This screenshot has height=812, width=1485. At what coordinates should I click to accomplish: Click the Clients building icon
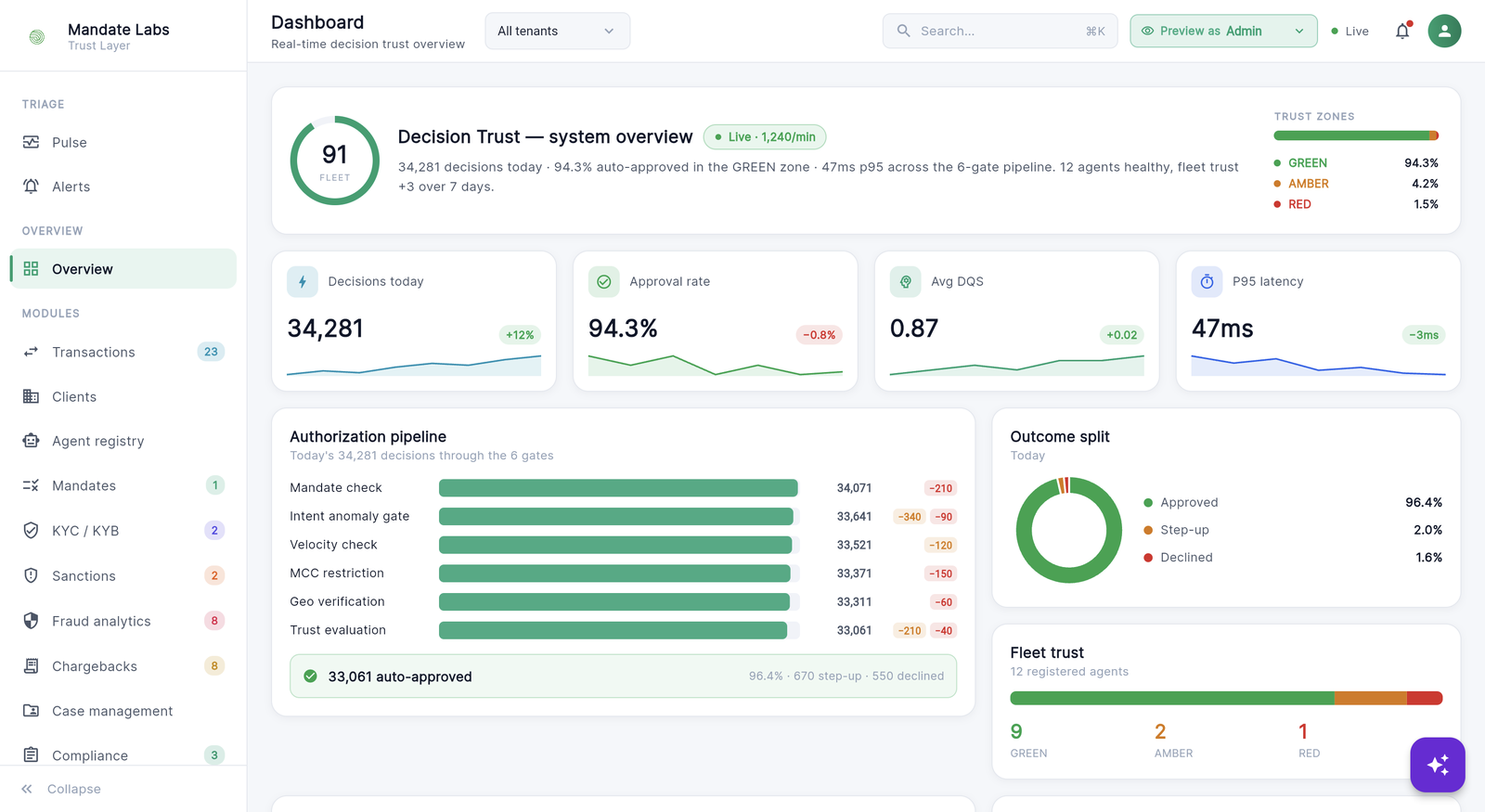31,396
